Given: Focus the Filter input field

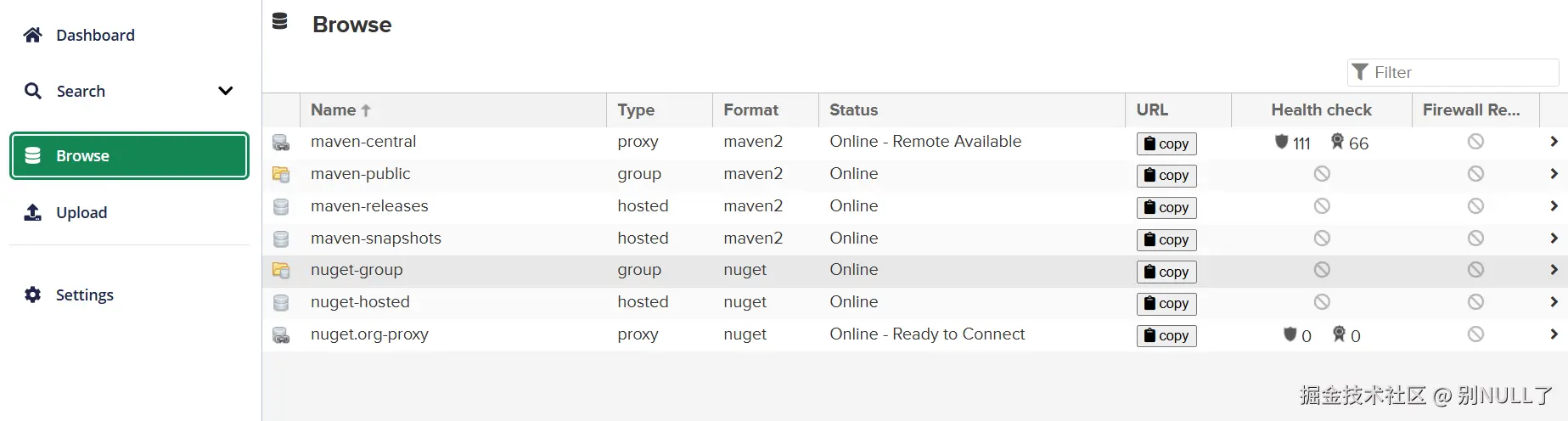Looking at the screenshot, I should click(1462, 73).
